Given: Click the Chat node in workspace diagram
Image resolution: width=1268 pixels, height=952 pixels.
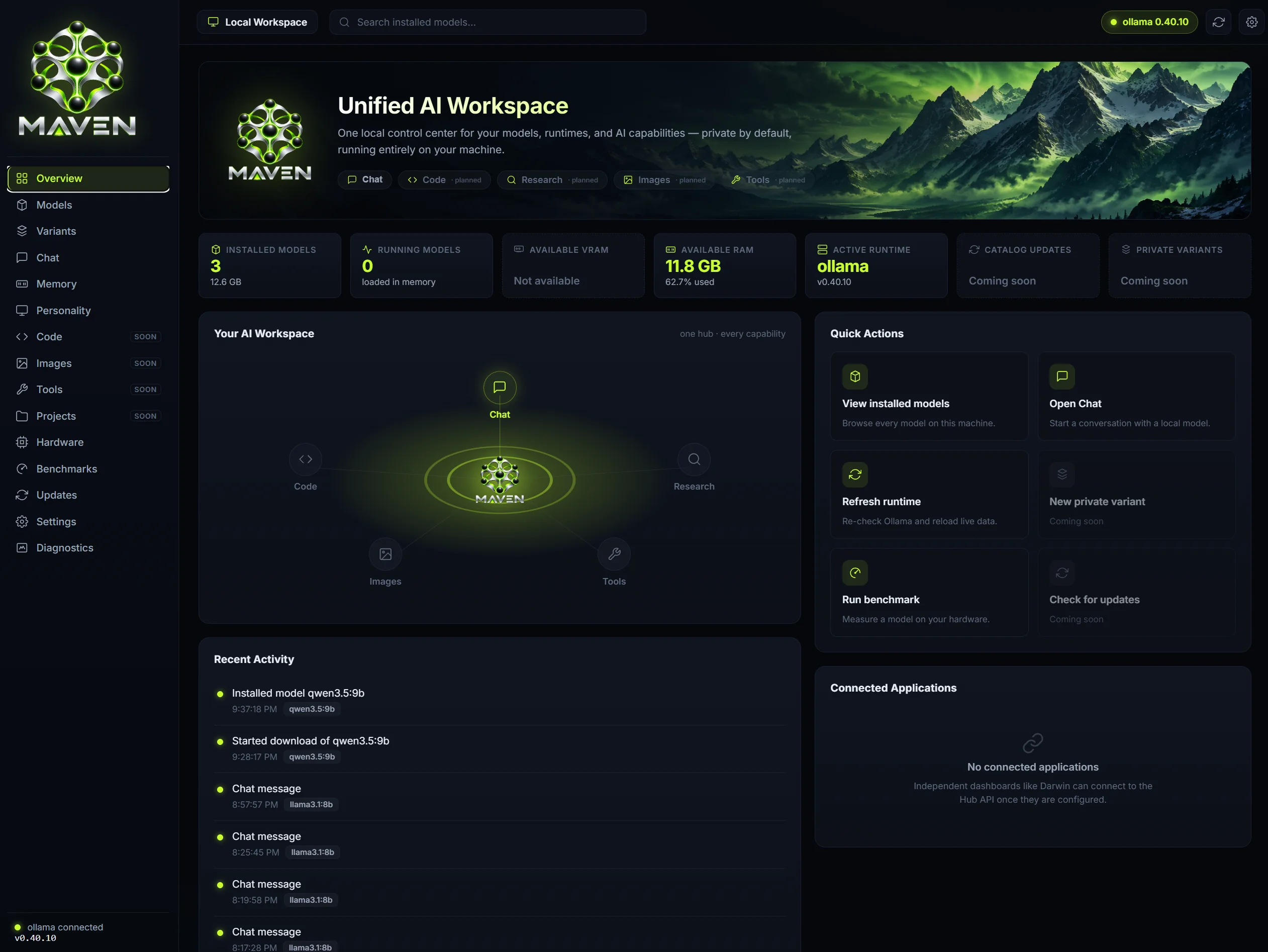Looking at the screenshot, I should click(x=499, y=388).
